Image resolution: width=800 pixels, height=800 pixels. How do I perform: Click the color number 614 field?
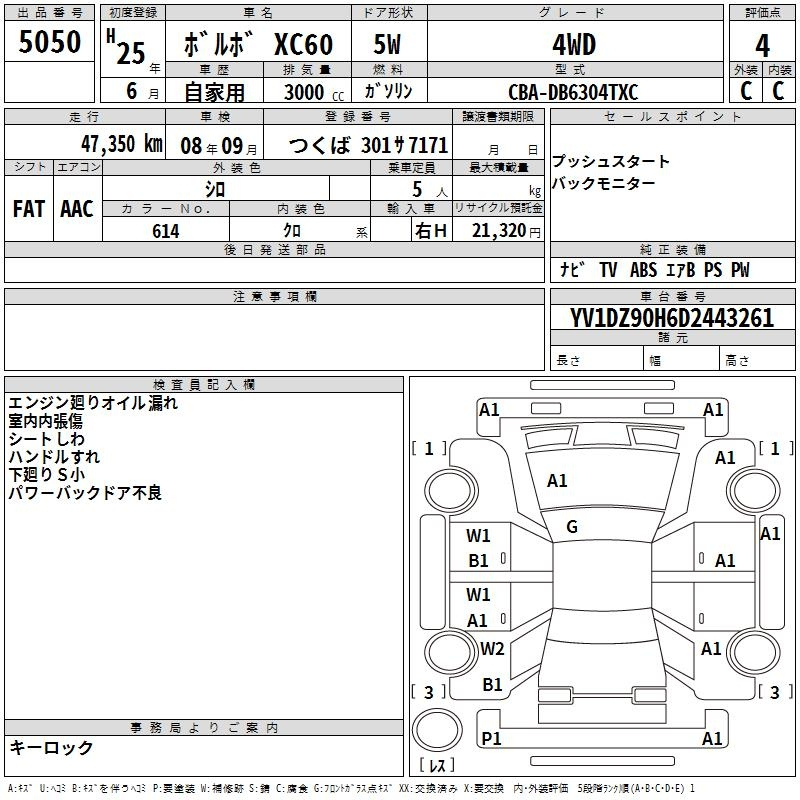pyautogui.click(x=166, y=231)
